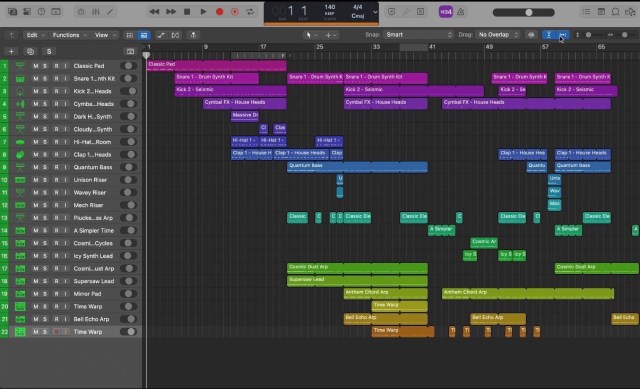The height and width of the screenshot is (389, 640).
Task: Toggle Catch Playhead icon
Action: click(193, 35)
